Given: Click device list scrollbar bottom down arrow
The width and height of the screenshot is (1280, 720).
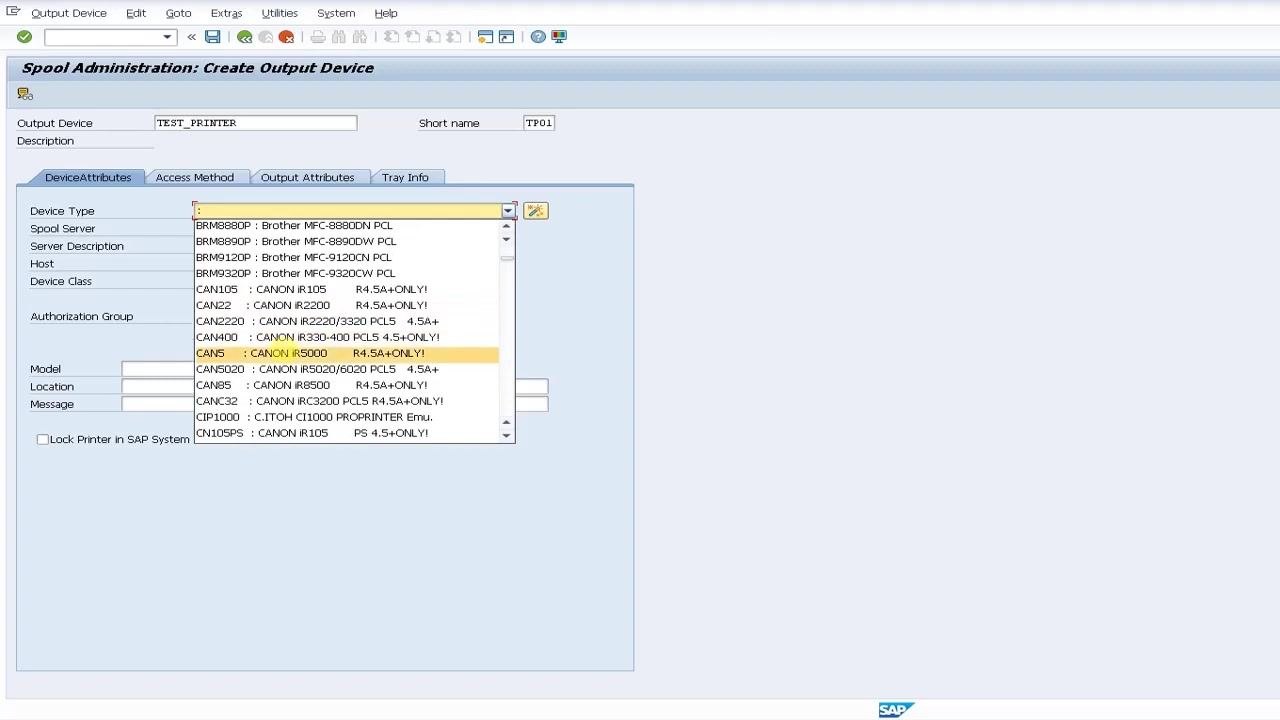Looking at the screenshot, I should coord(506,435).
